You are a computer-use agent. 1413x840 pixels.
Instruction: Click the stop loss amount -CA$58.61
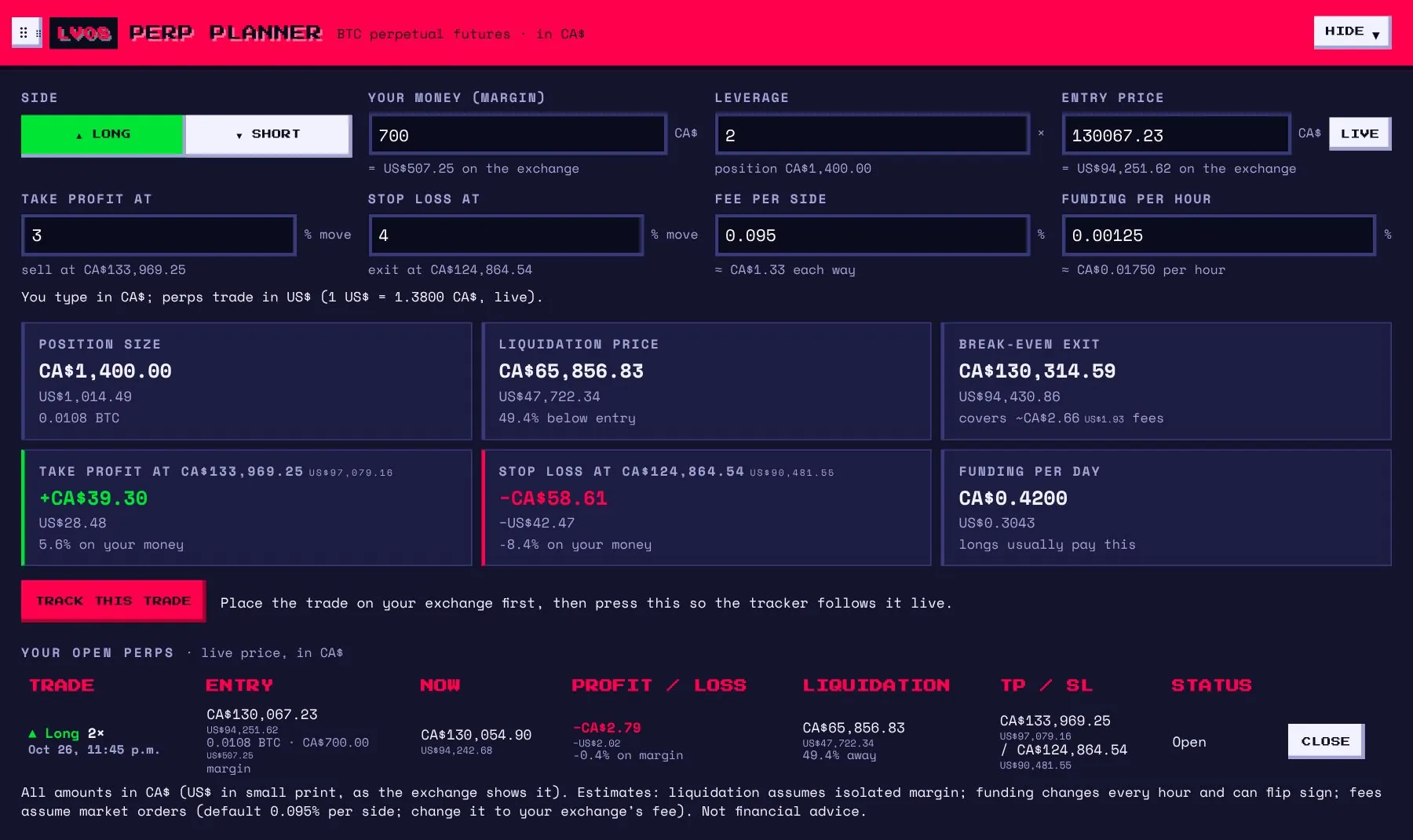(553, 498)
